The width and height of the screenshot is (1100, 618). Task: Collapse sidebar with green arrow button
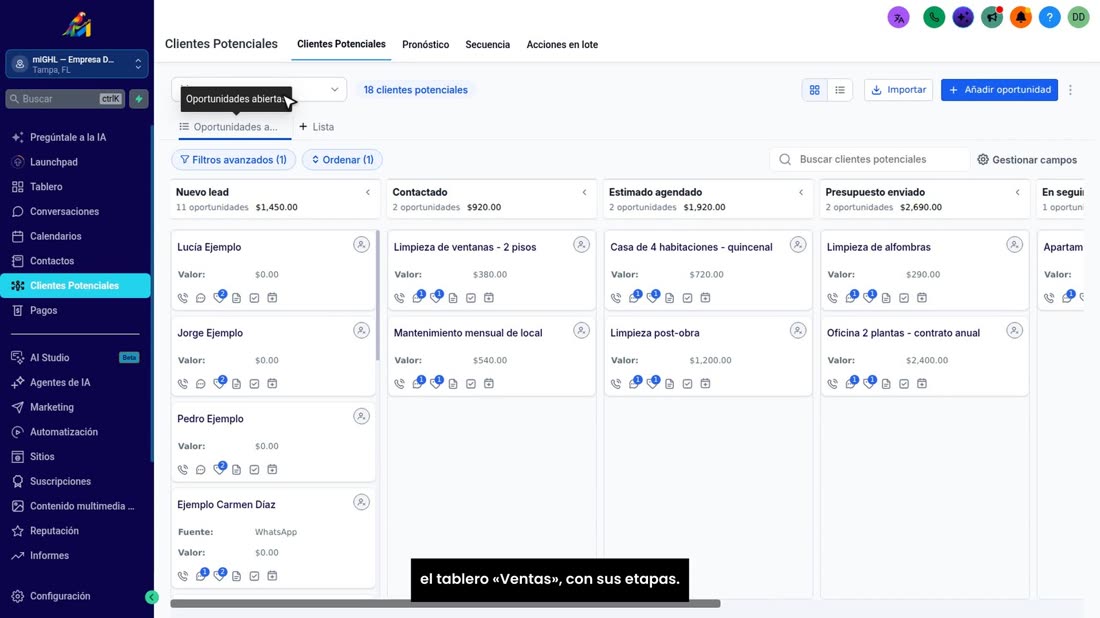pos(152,597)
